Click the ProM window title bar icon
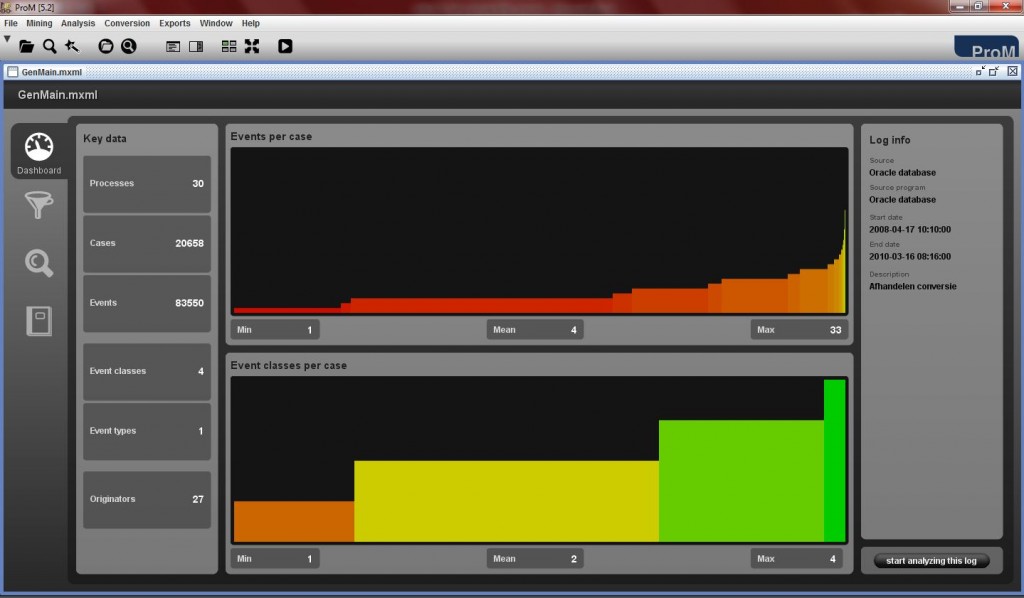Viewport: 1024px width, 598px height. (7, 7)
